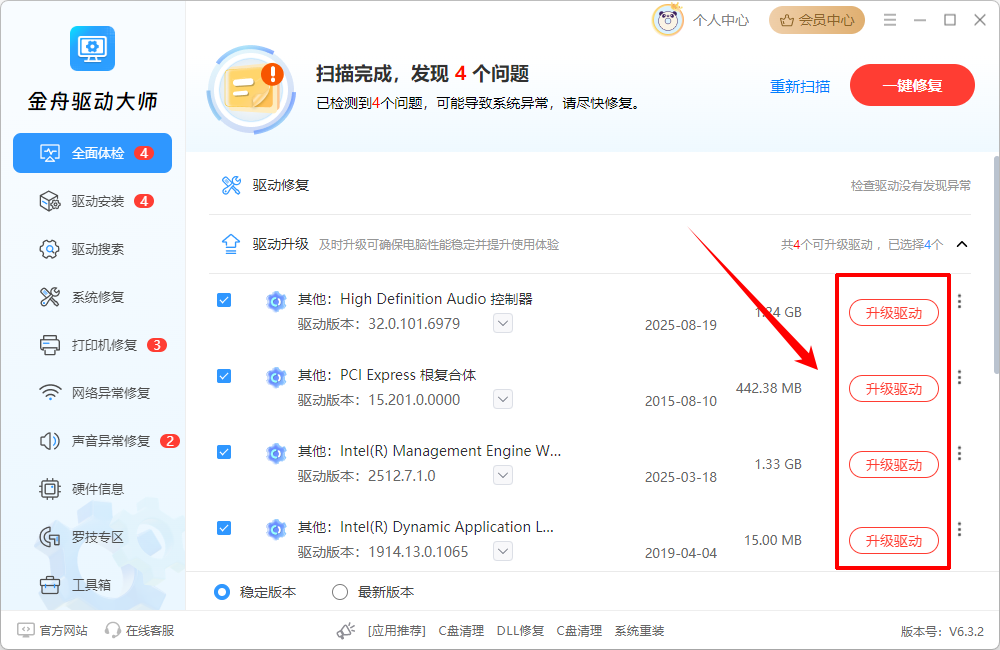Click the 驱动修复 wrench icon

point(231,185)
